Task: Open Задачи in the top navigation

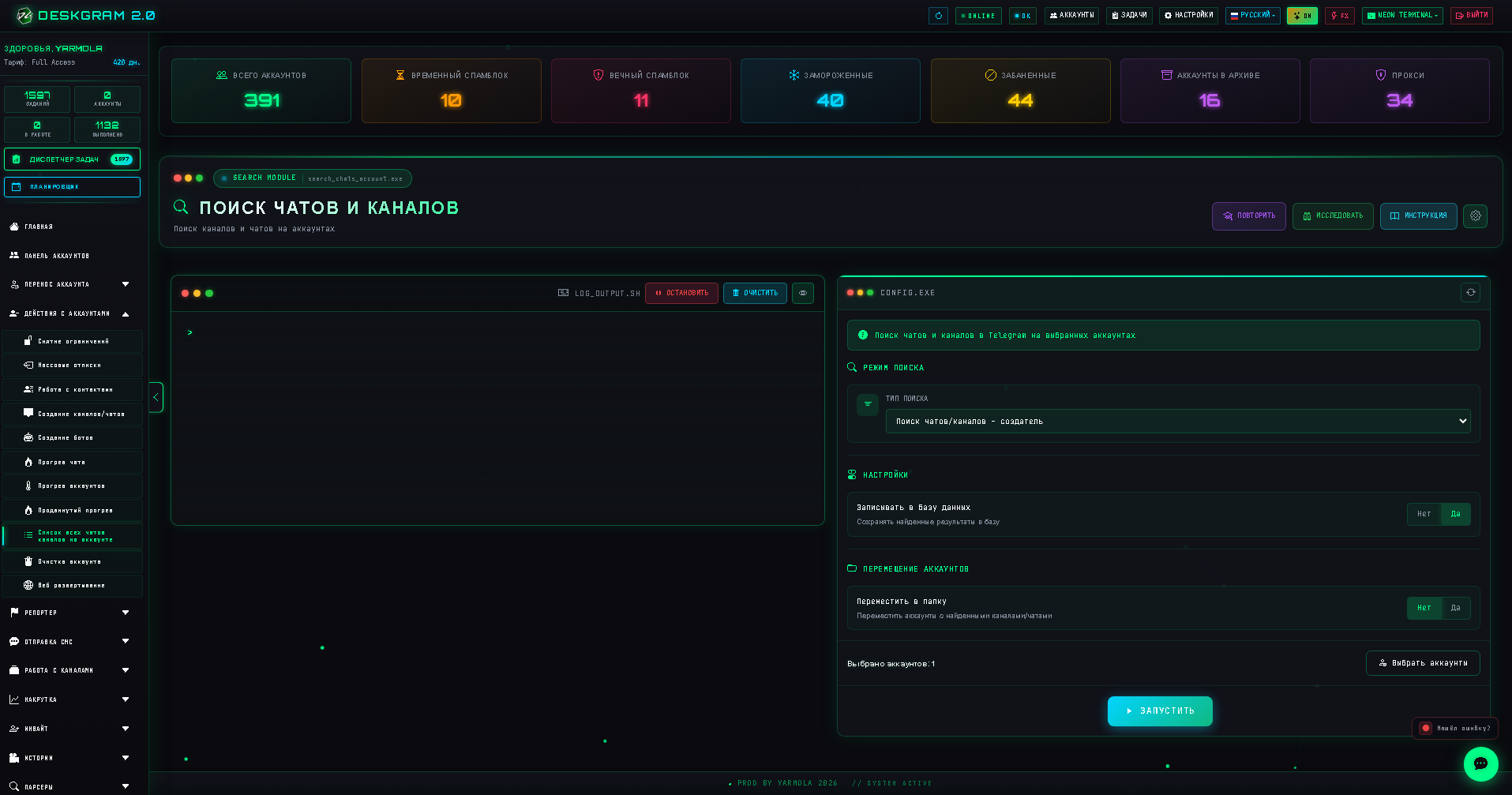Action: click(1129, 16)
